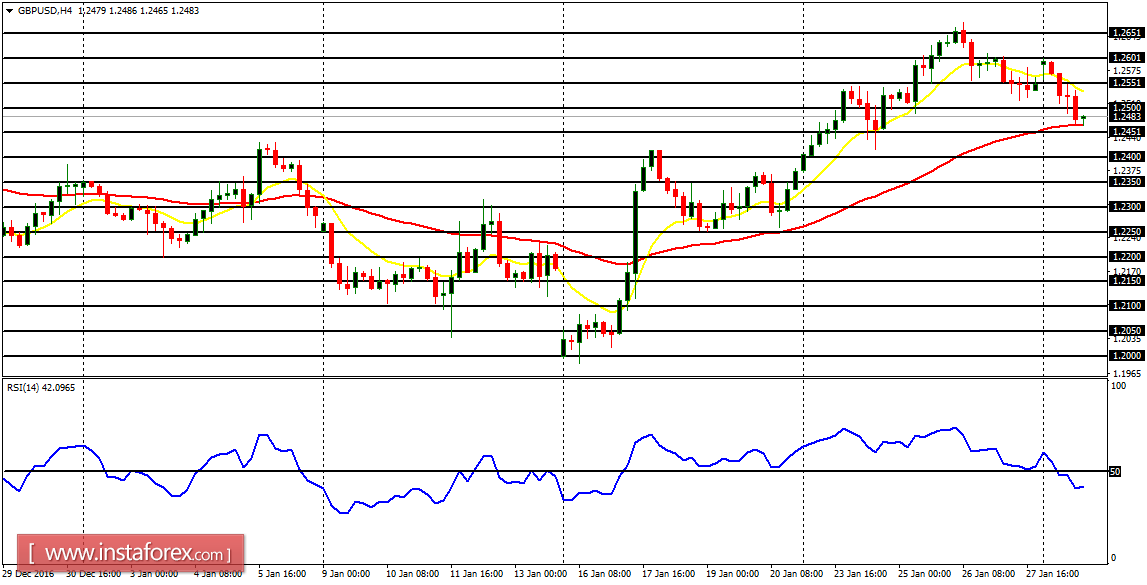Click the GBPUSD,H4 chart title text
Image resolution: width=1147 pixels, height=585 pixels.
[45, 10]
